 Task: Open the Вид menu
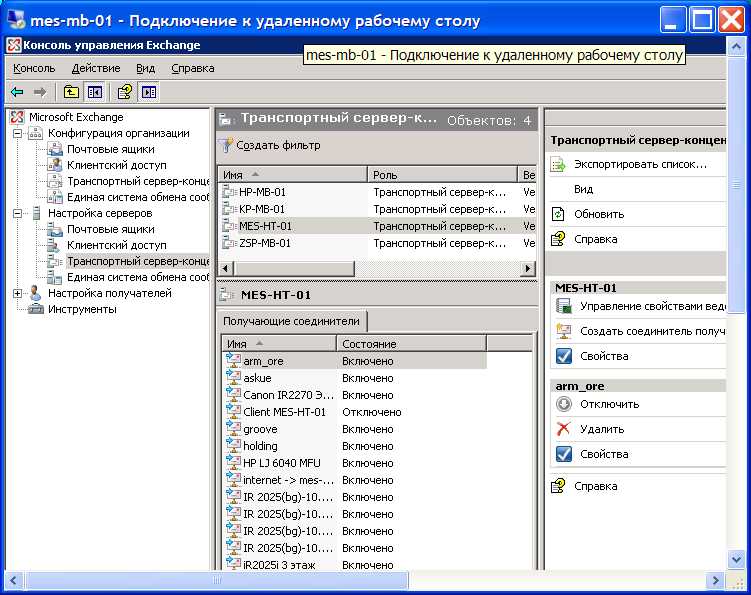click(145, 68)
